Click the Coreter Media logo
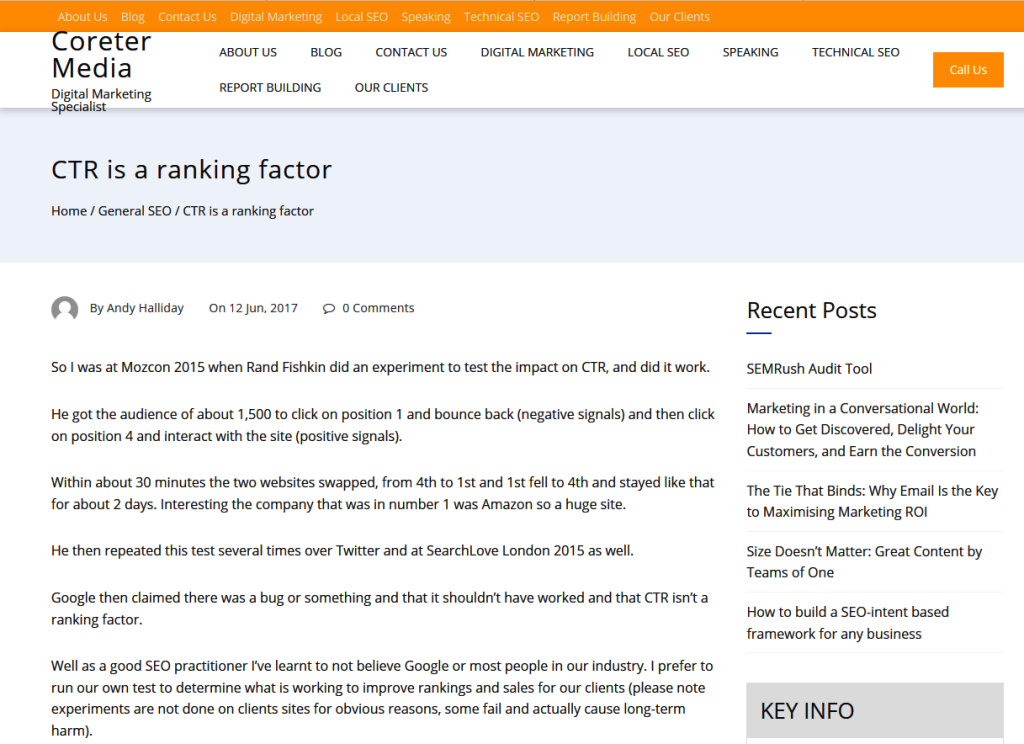Screen dimensions: 1024x744 [101, 55]
